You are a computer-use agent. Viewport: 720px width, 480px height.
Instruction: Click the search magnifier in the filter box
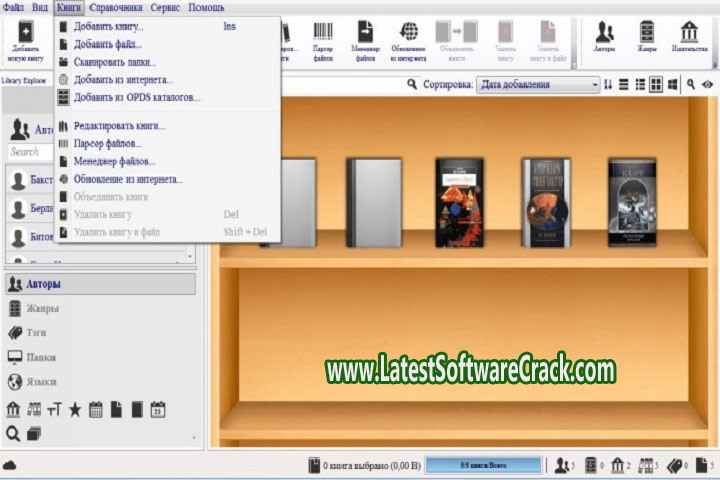(x=412, y=84)
